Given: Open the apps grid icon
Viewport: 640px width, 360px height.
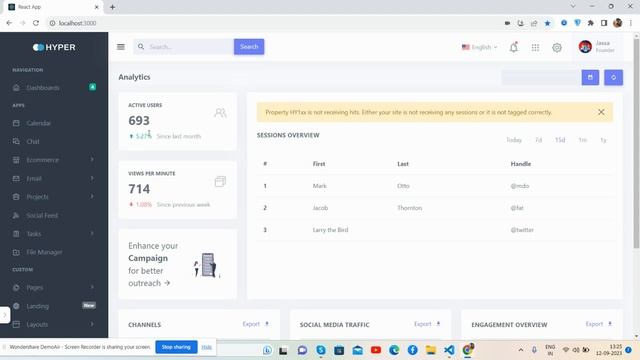Looking at the screenshot, I should (x=535, y=48).
